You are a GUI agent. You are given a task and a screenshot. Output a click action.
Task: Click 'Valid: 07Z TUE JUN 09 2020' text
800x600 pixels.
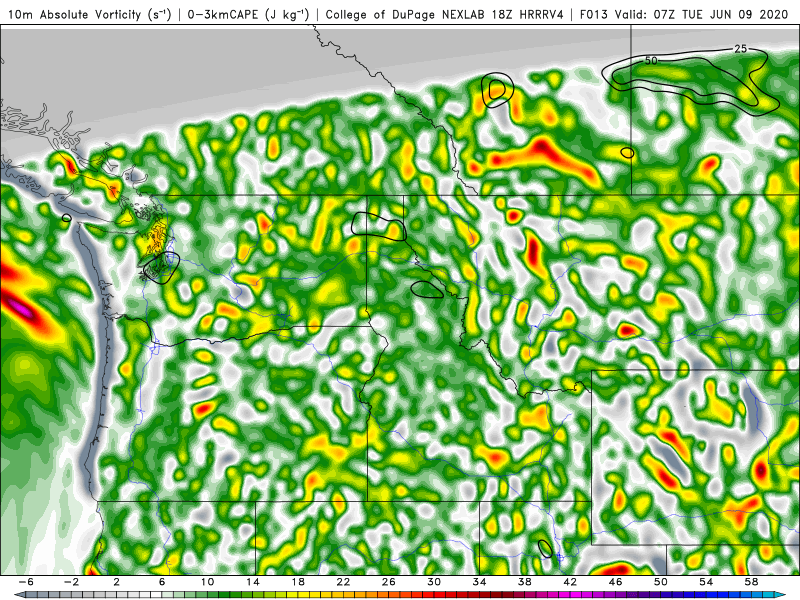(x=701, y=15)
